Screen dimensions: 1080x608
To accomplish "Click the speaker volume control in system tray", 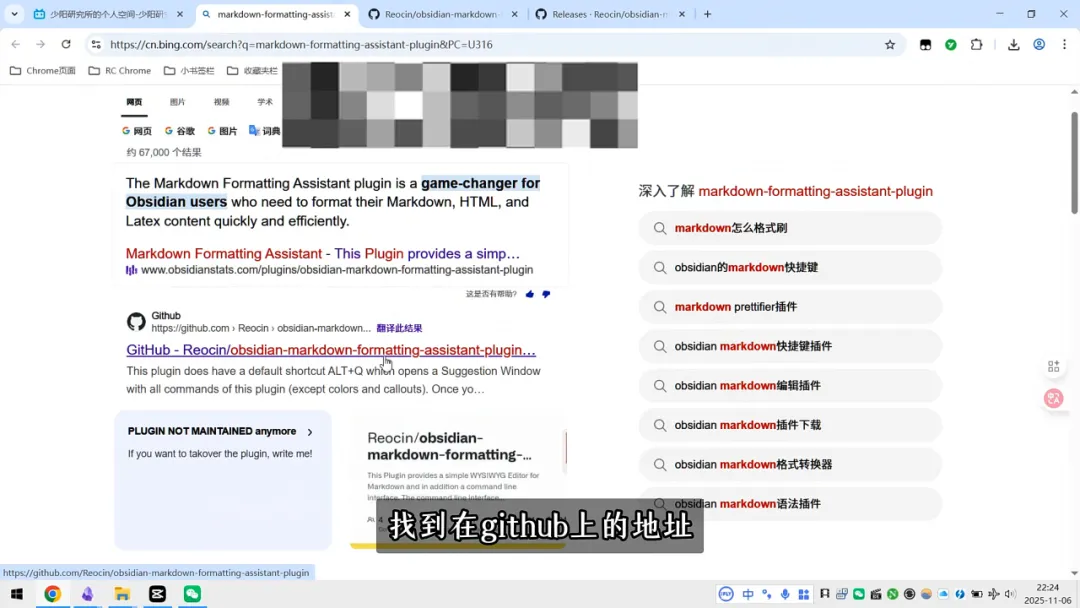I will tap(1008, 594).
